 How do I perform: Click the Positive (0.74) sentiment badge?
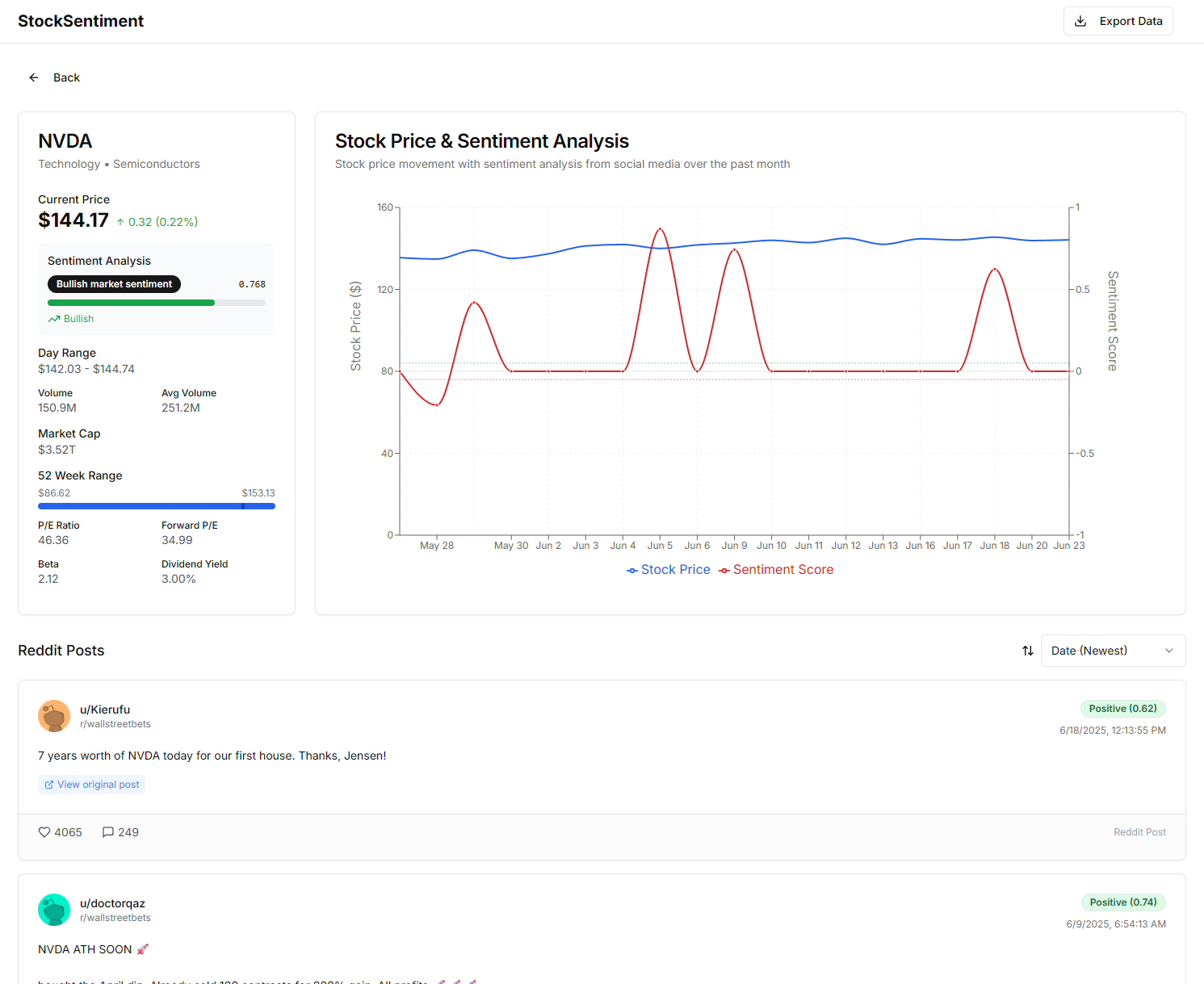(1123, 902)
